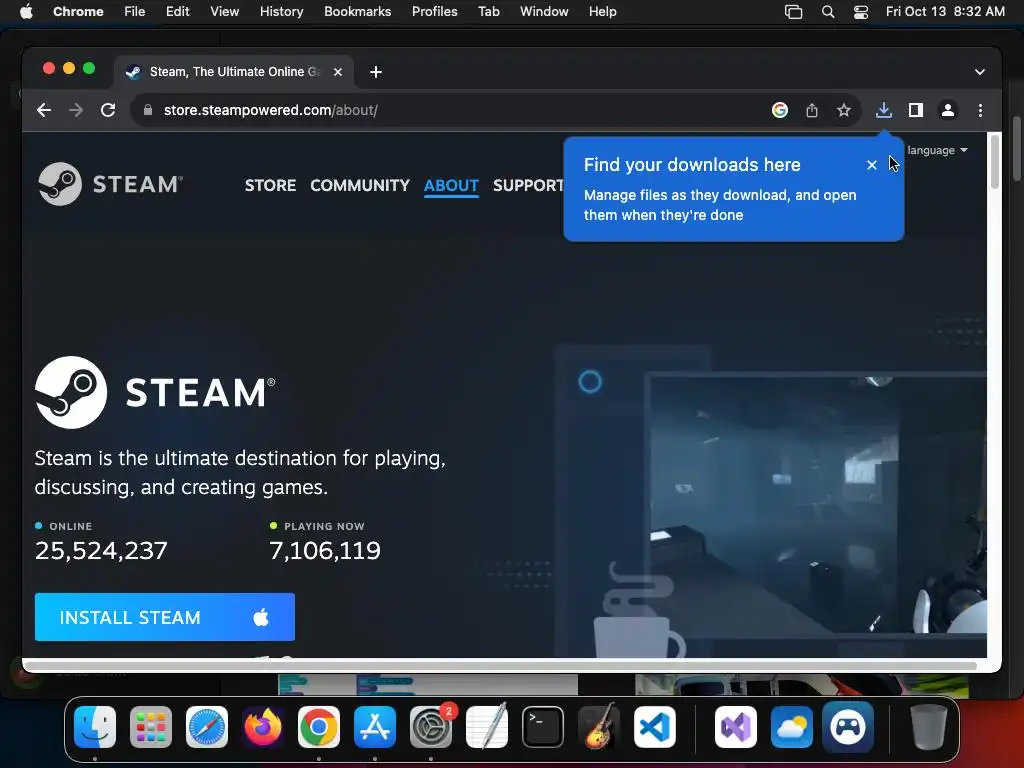This screenshot has height=768, width=1024.
Task: Open Weather app from the dock
Action: tap(792, 727)
